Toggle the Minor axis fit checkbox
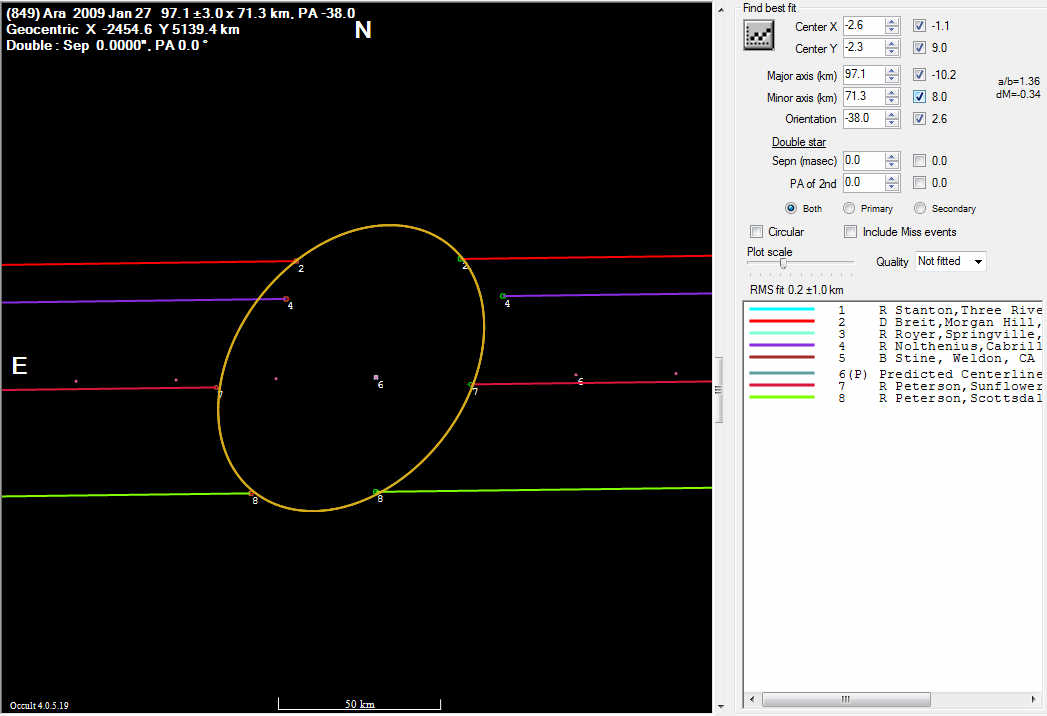 [x=920, y=97]
